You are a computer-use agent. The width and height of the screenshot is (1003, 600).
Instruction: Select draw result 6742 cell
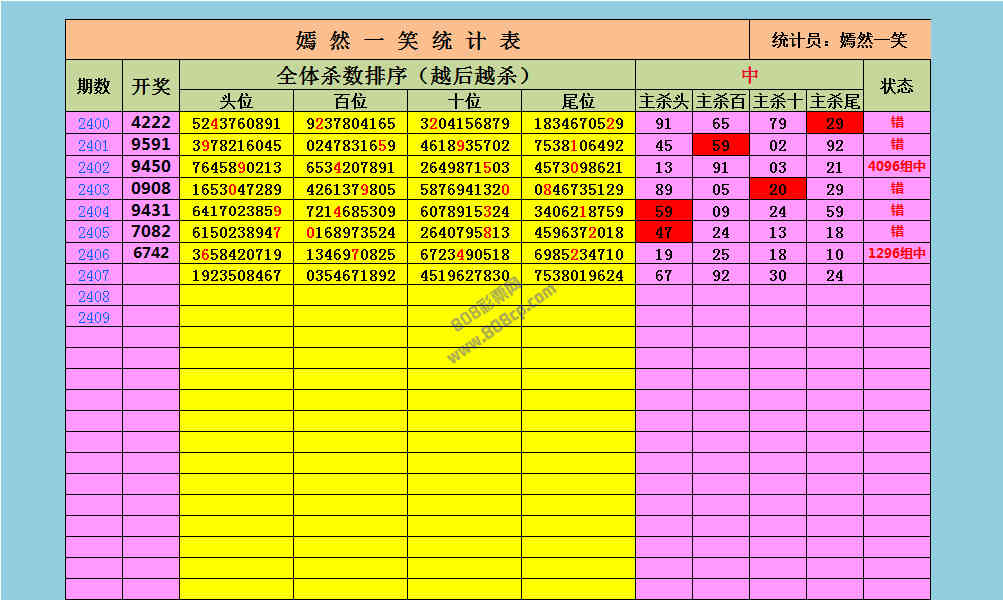[x=151, y=254]
